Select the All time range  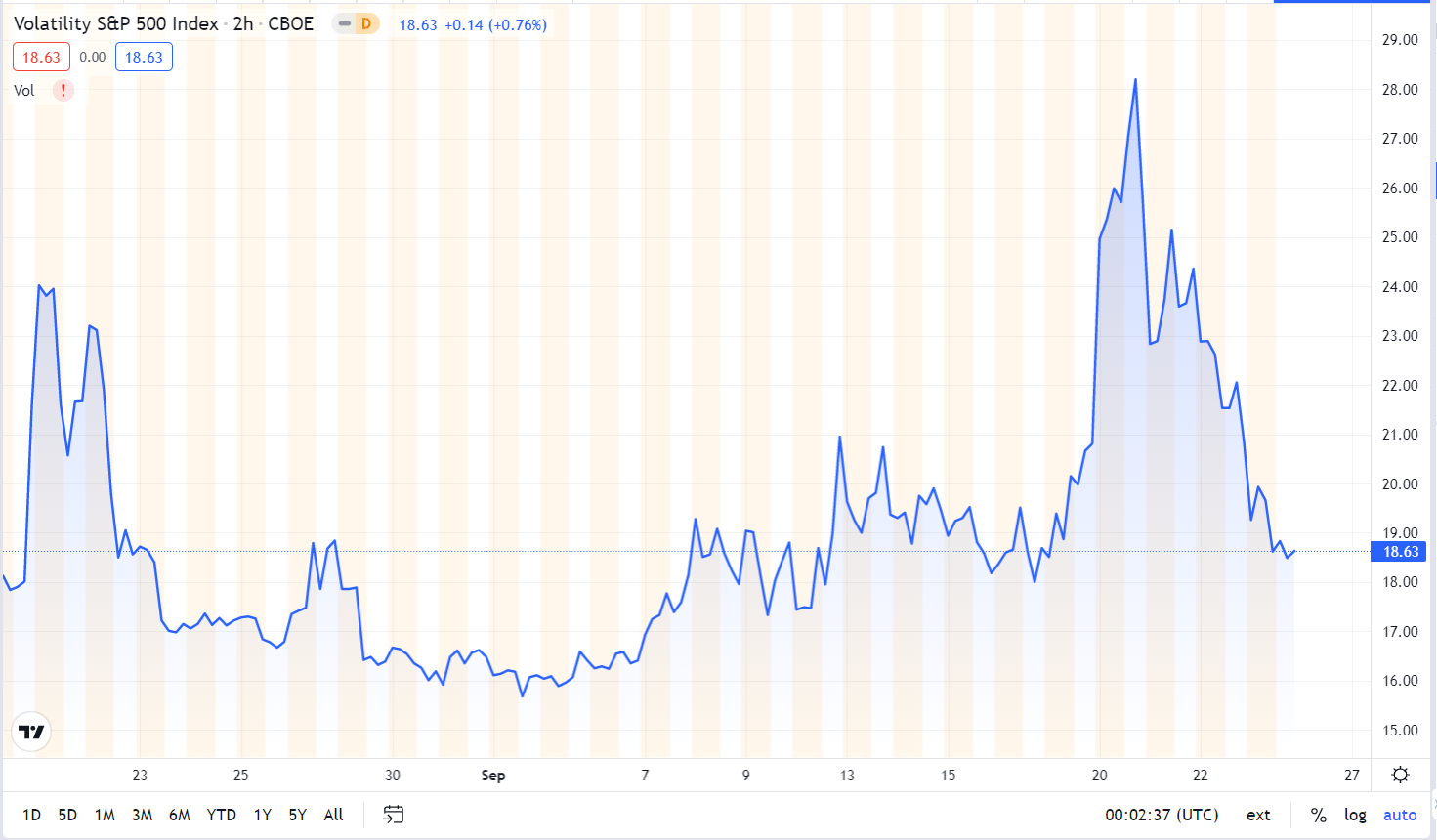334,815
